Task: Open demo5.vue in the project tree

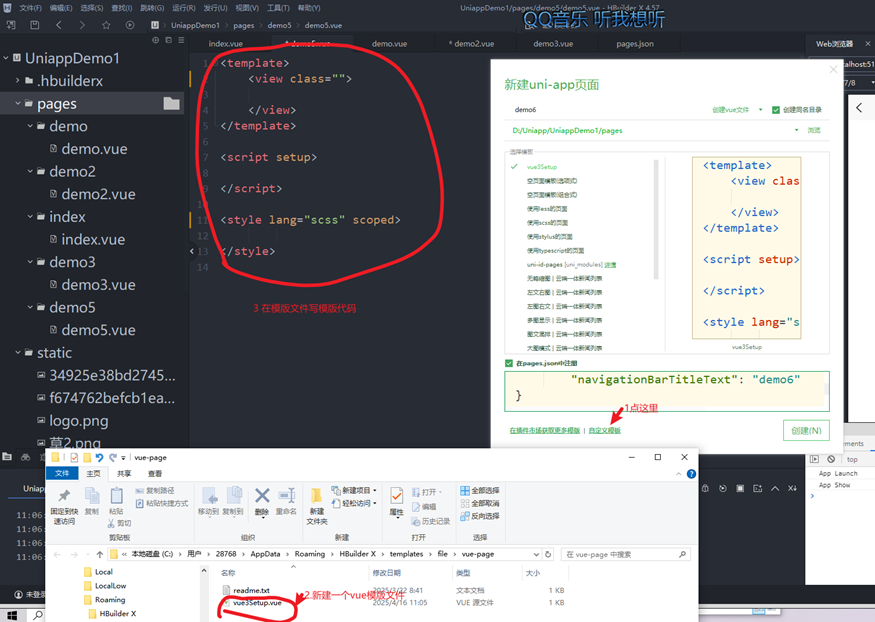Action: pos(98,330)
